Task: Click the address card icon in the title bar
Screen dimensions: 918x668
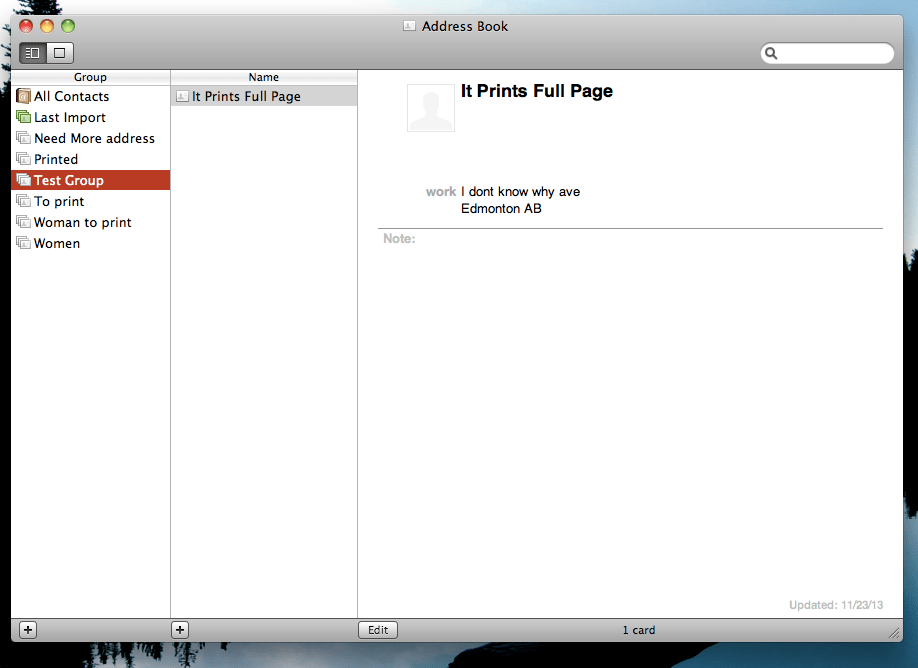Action: (x=408, y=26)
